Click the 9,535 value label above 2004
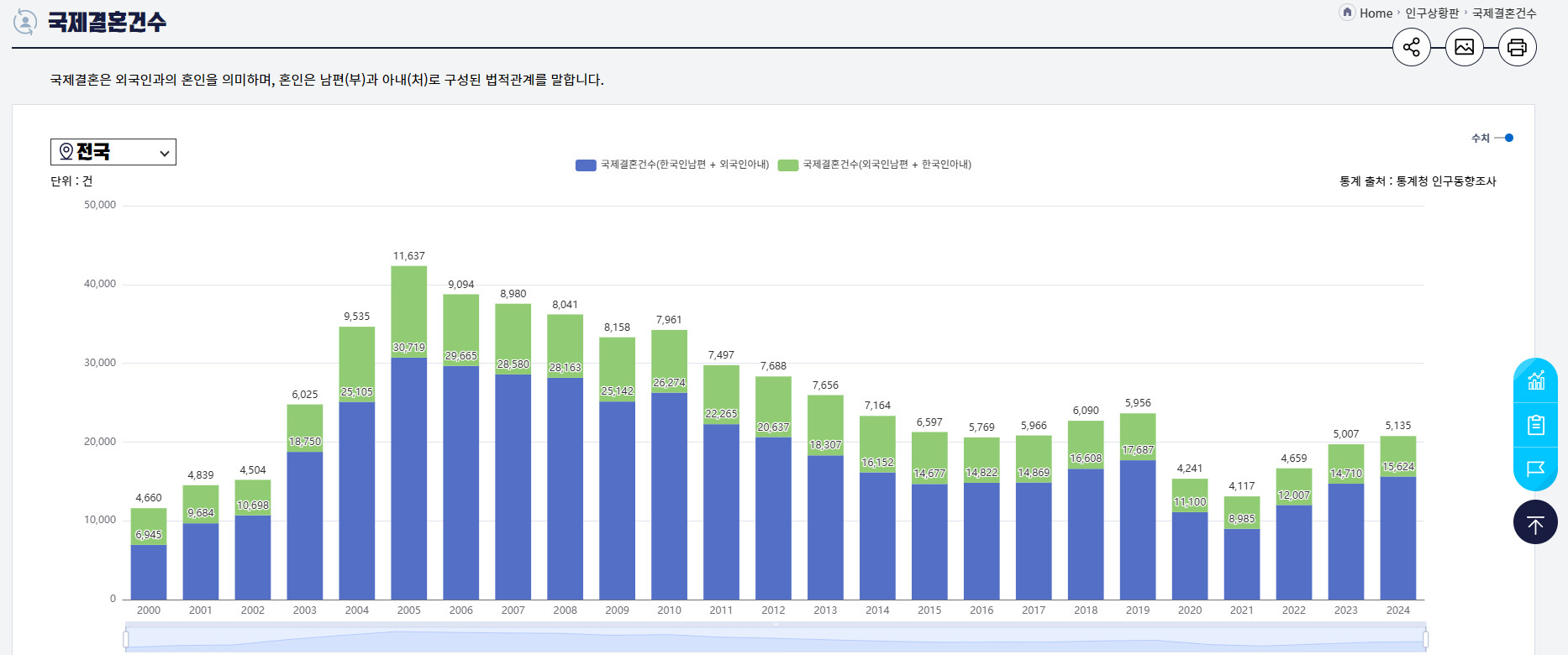This screenshot has height=655, width=1568. click(357, 317)
